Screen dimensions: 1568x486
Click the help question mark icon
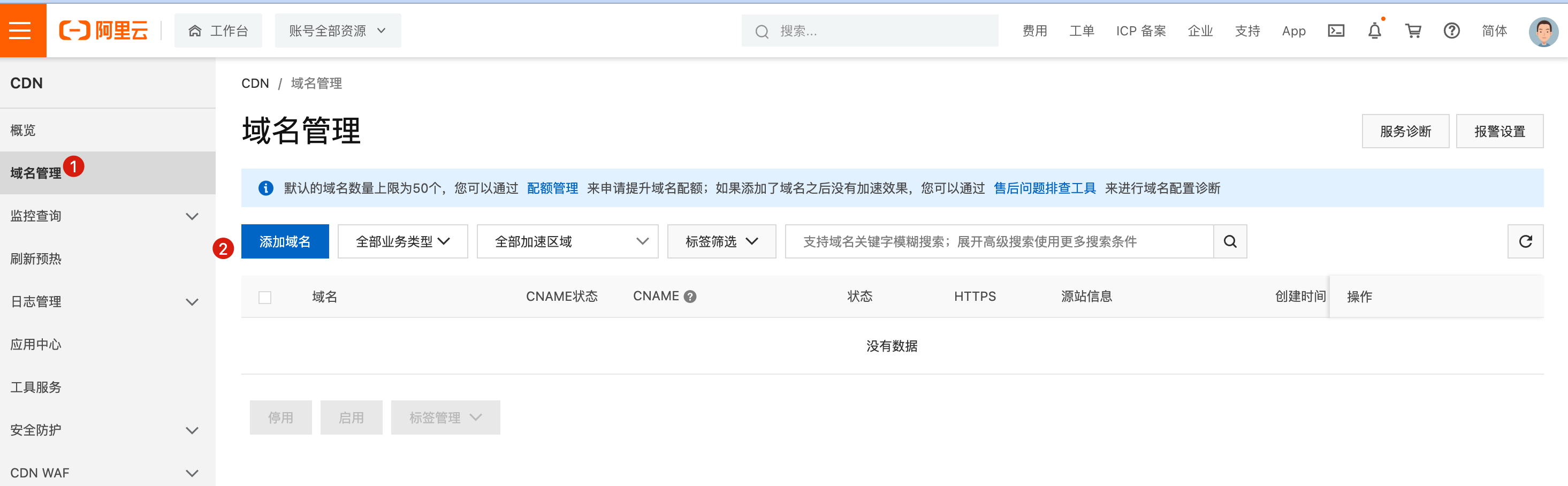coord(1451,31)
